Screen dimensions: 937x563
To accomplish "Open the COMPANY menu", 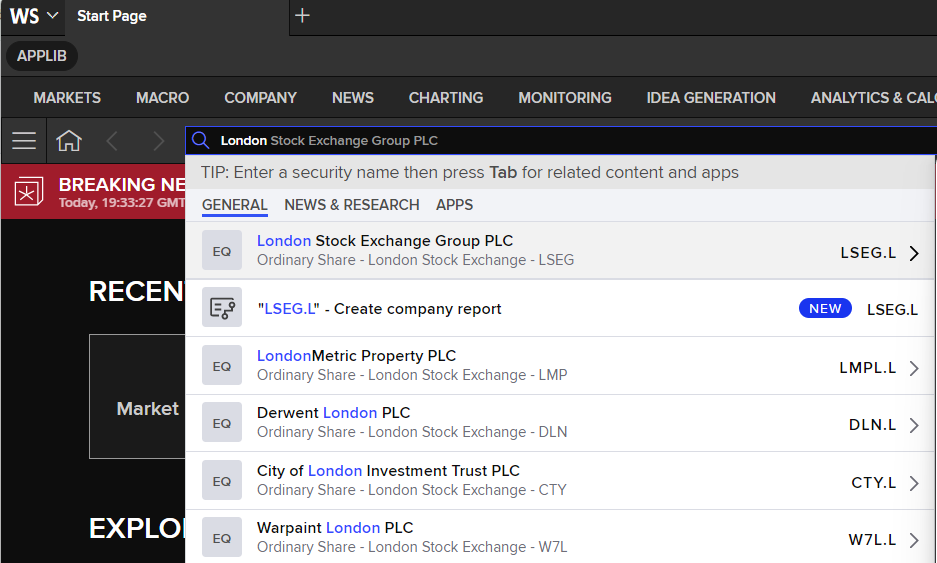I will (x=261, y=97).
